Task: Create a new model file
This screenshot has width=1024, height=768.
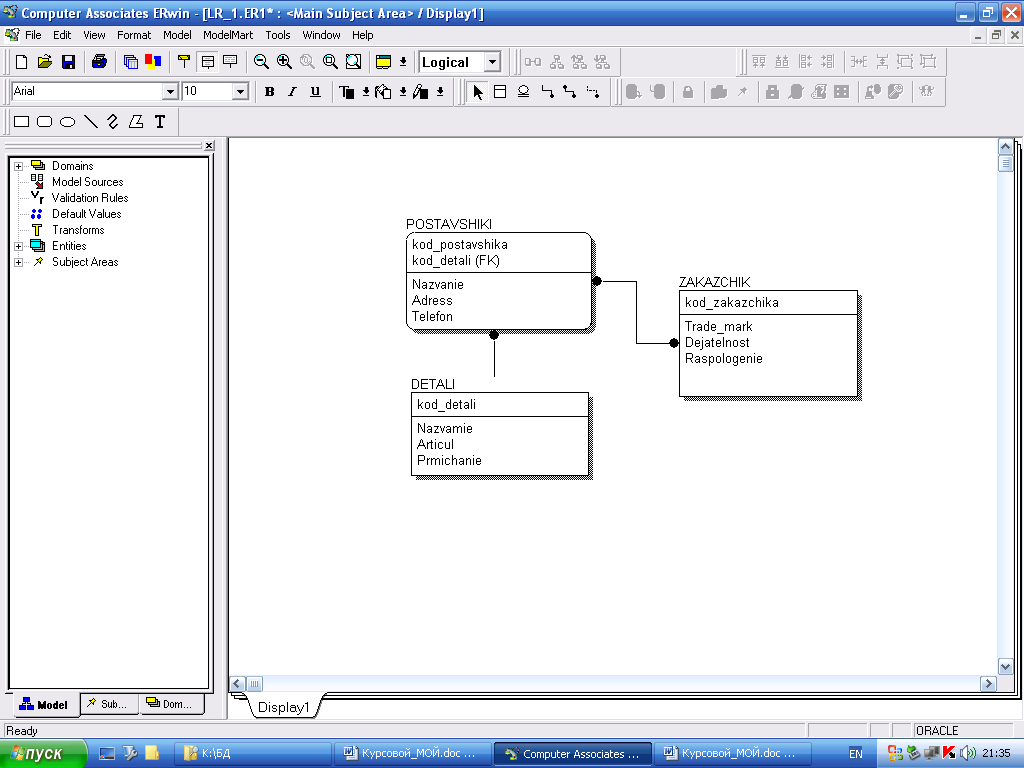Action: (22, 62)
